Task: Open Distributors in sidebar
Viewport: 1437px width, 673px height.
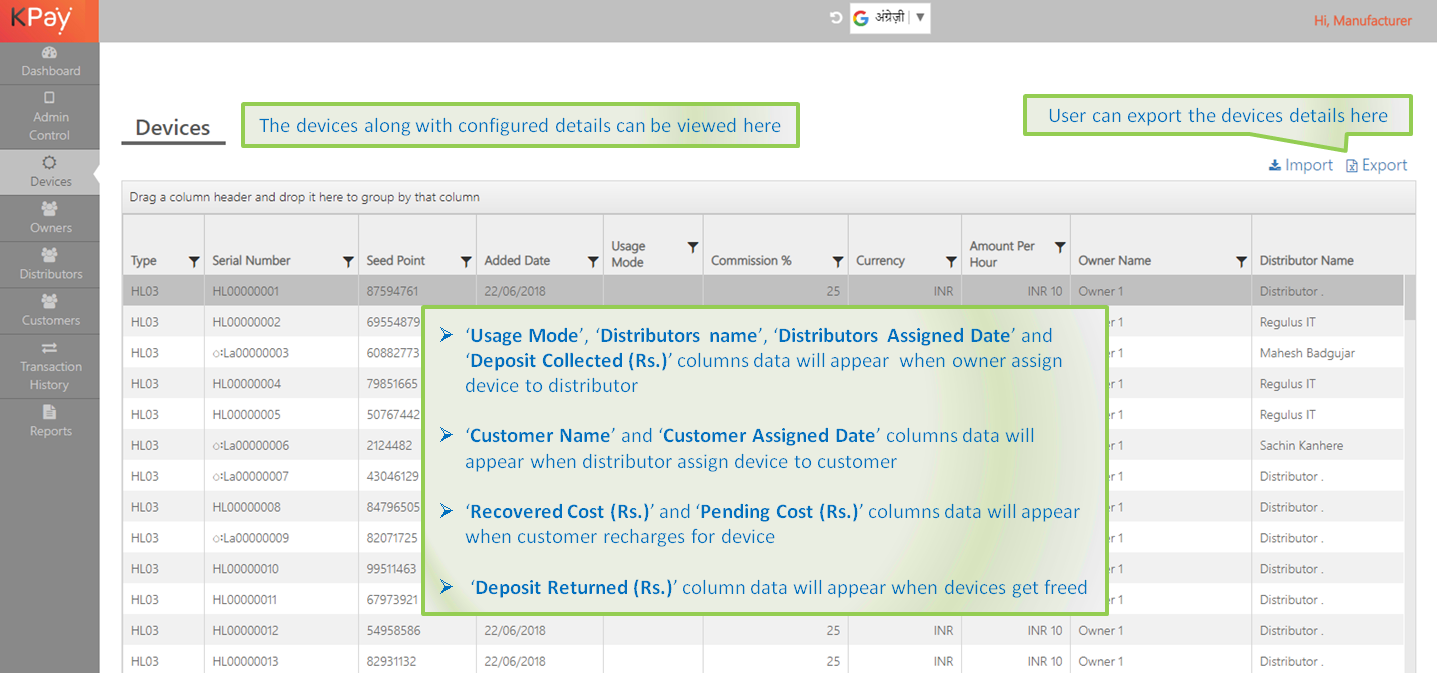Action: click(50, 264)
